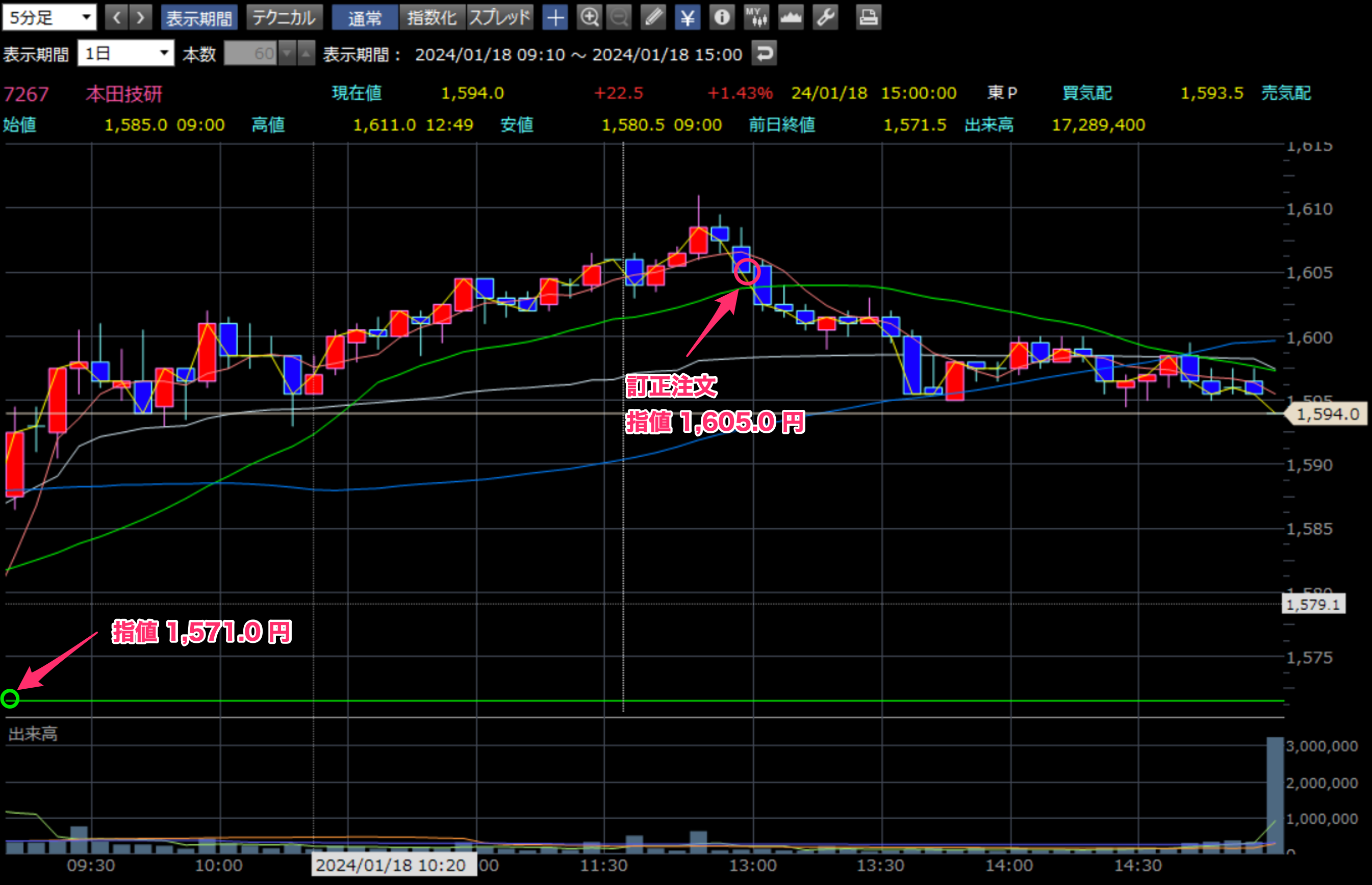Toggle the crosshair plus button
Screen dimensions: 1372x885
(x=554, y=17)
